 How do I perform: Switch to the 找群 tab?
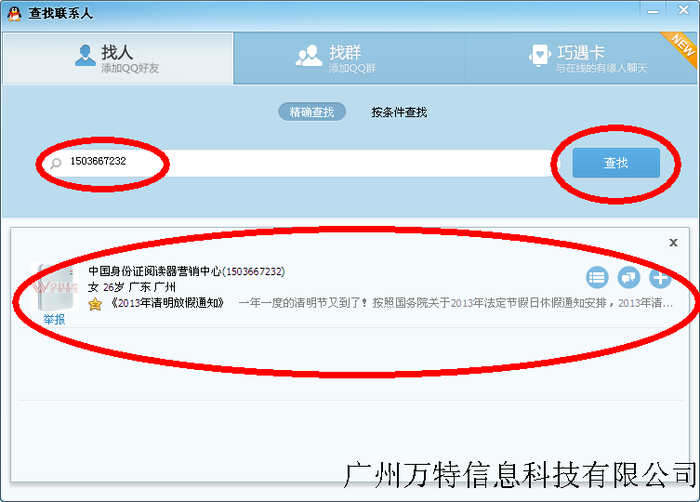point(349,59)
